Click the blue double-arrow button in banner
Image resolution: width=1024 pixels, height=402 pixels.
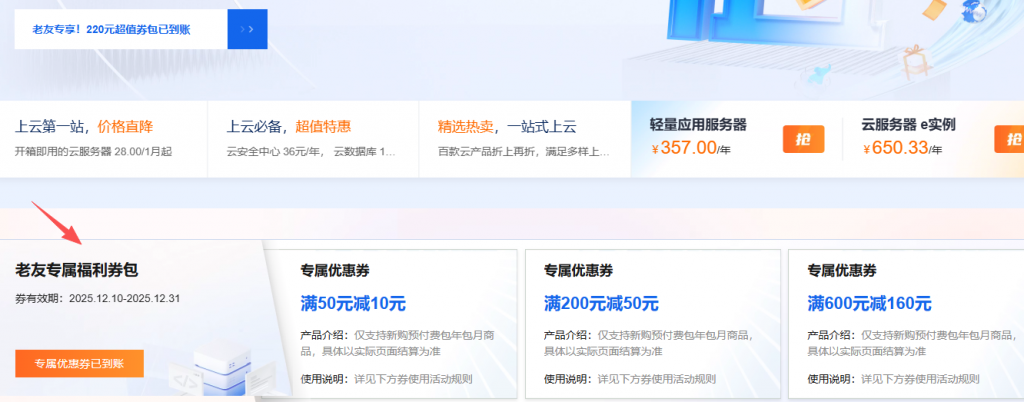tap(247, 29)
